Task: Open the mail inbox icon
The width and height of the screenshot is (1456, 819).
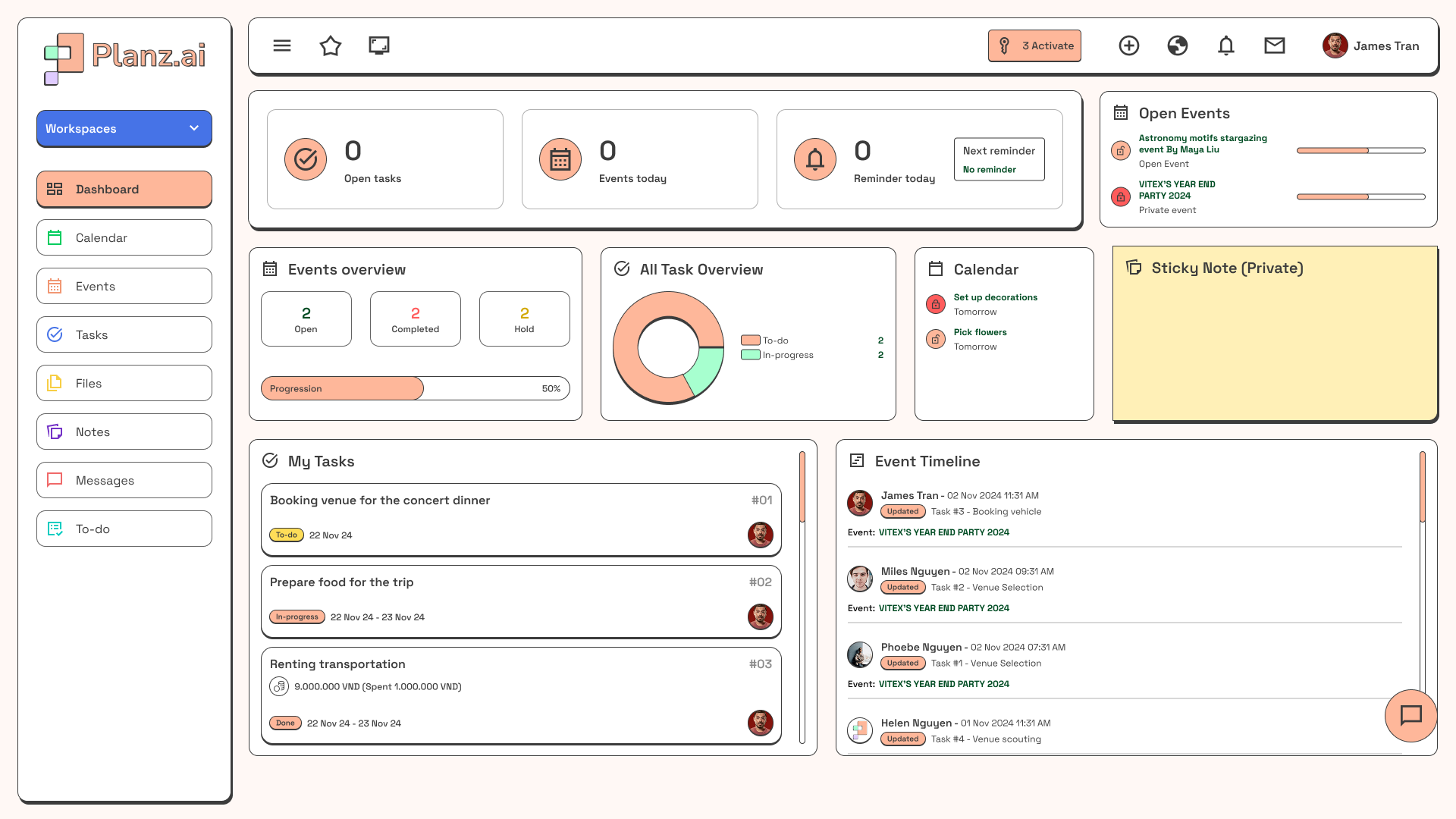Action: coord(1275,45)
